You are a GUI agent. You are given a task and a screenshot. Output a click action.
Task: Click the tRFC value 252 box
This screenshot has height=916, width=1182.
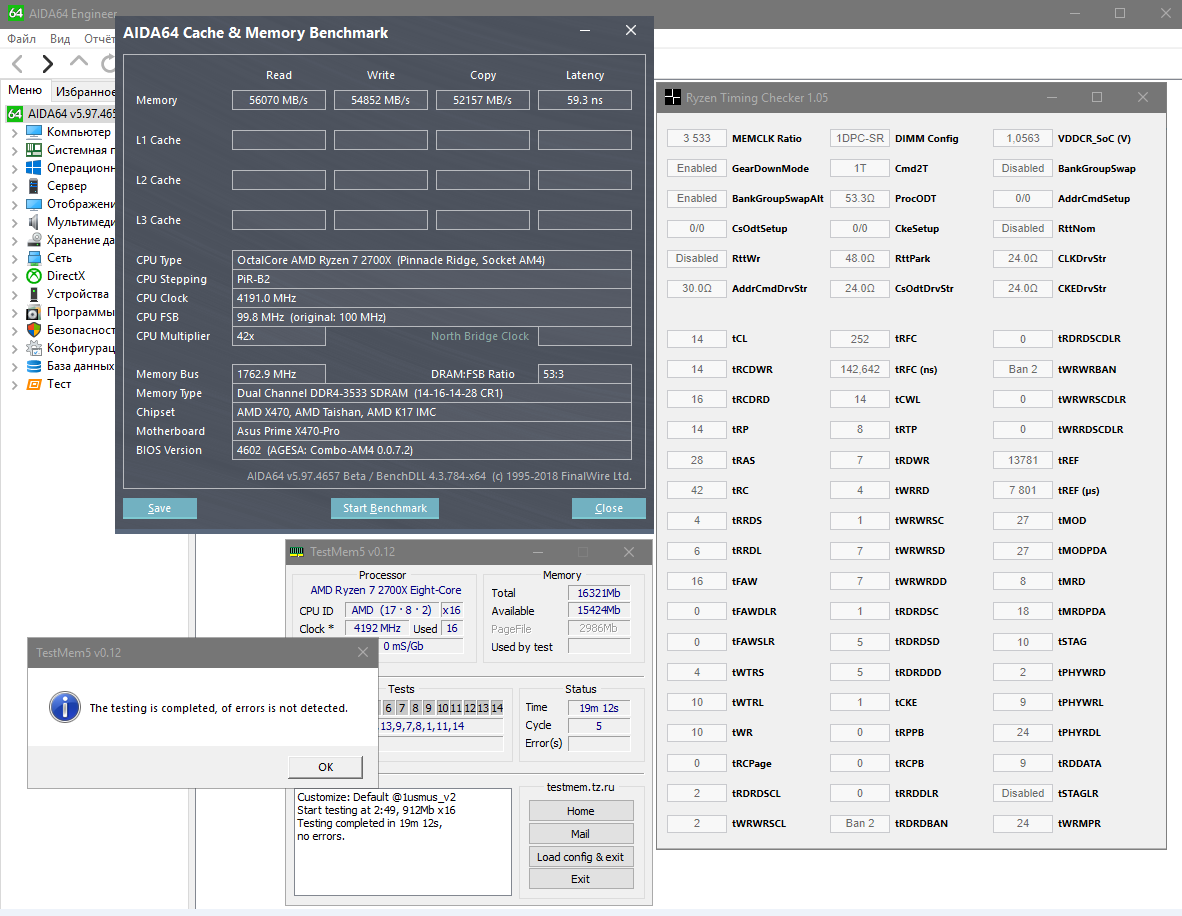point(860,339)
